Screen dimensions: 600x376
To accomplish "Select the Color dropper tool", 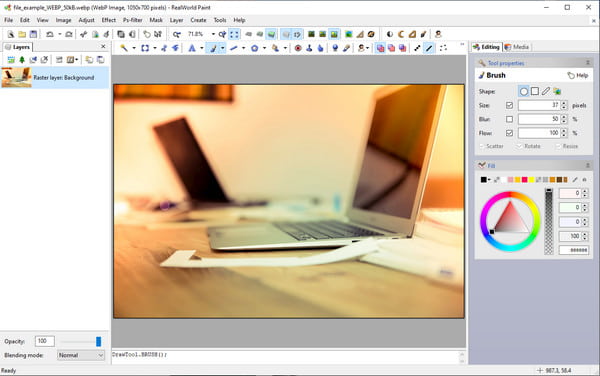I will coord(346,48).
